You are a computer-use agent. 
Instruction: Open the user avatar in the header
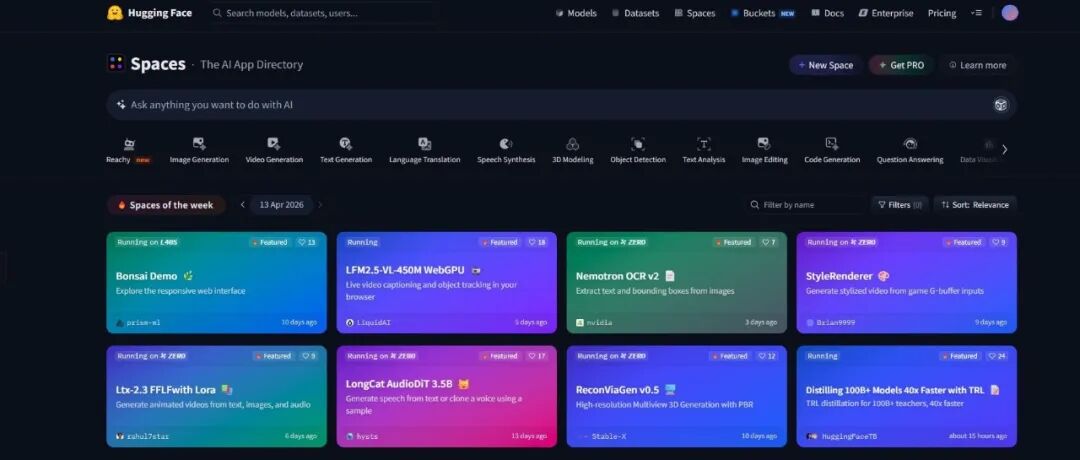pos(1010,12)
